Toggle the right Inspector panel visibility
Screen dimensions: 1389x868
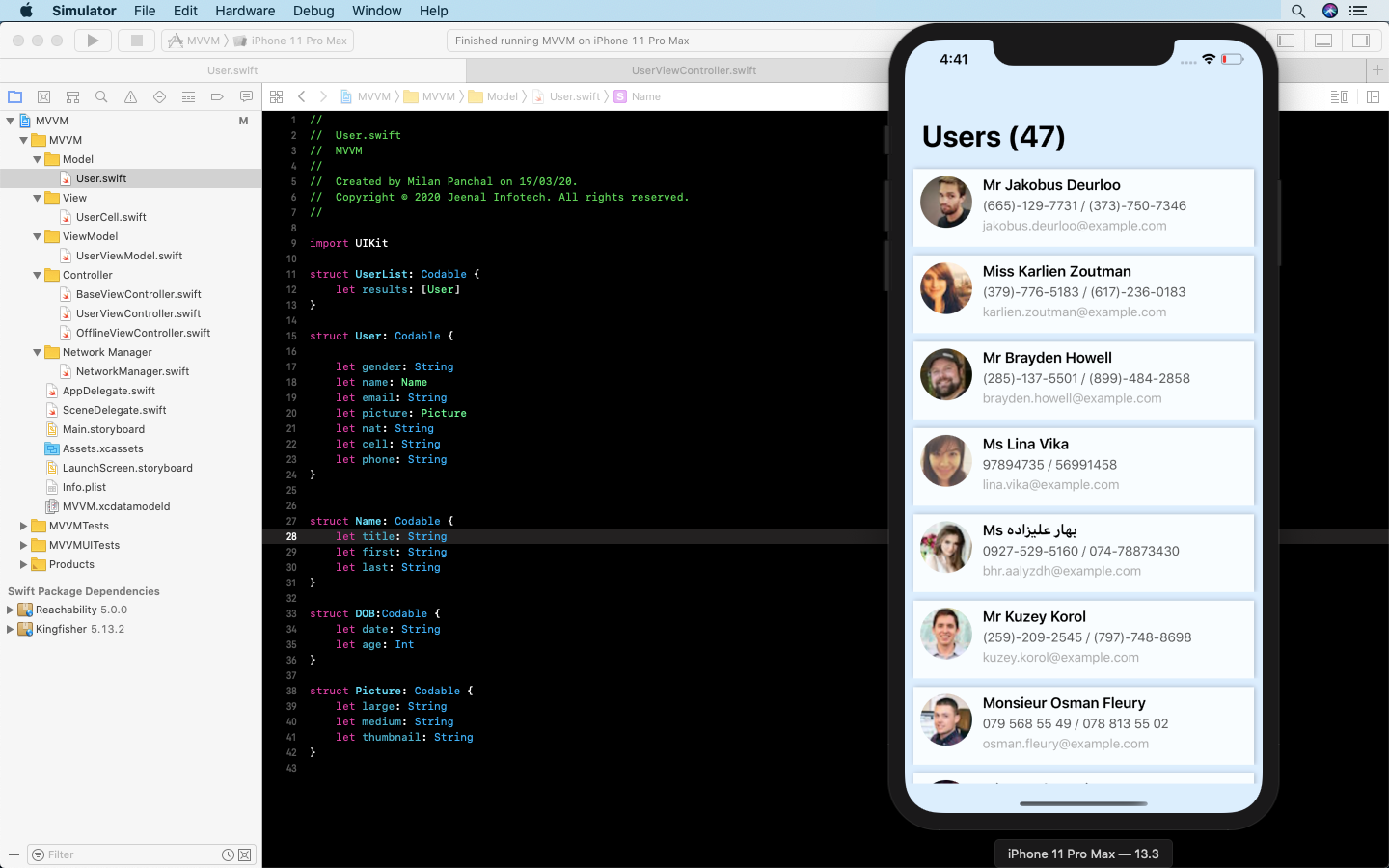coord(1360,40)
